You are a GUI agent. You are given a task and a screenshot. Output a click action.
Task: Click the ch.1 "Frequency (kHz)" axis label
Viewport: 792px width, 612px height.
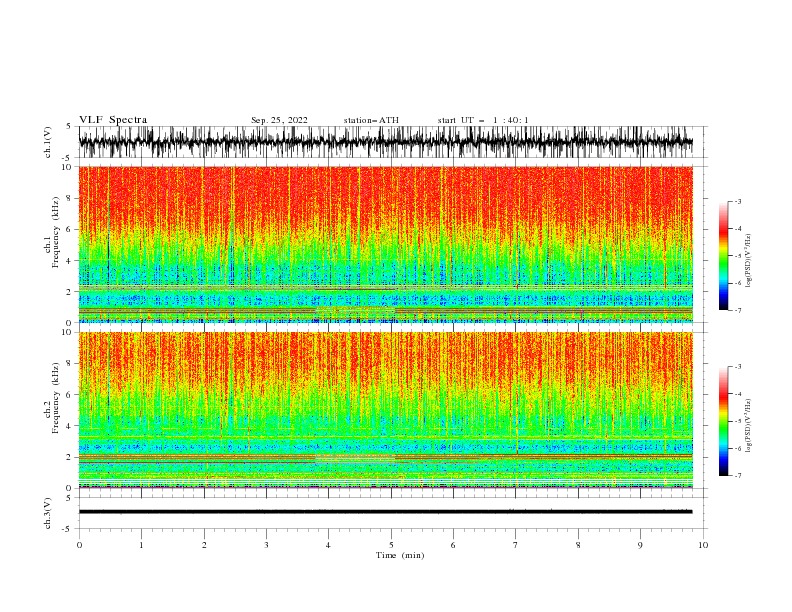pyautogui.click(x=56, y=233)
